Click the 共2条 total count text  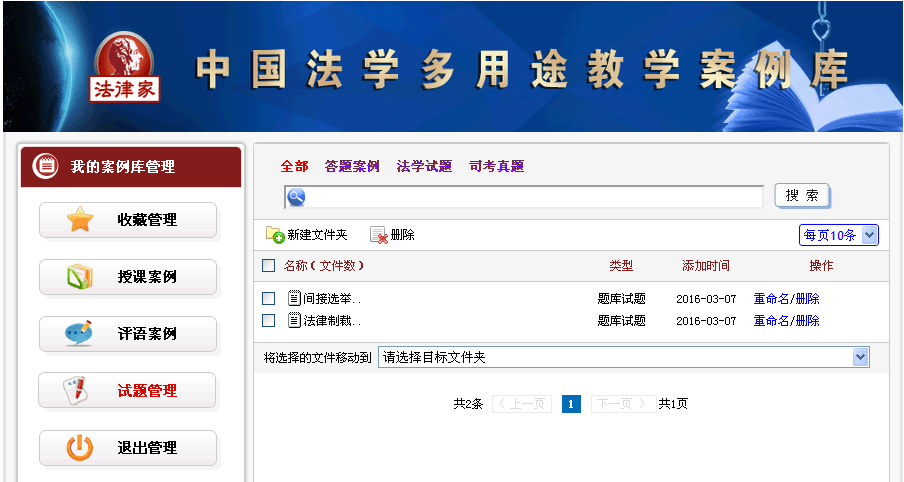[468, 404]
